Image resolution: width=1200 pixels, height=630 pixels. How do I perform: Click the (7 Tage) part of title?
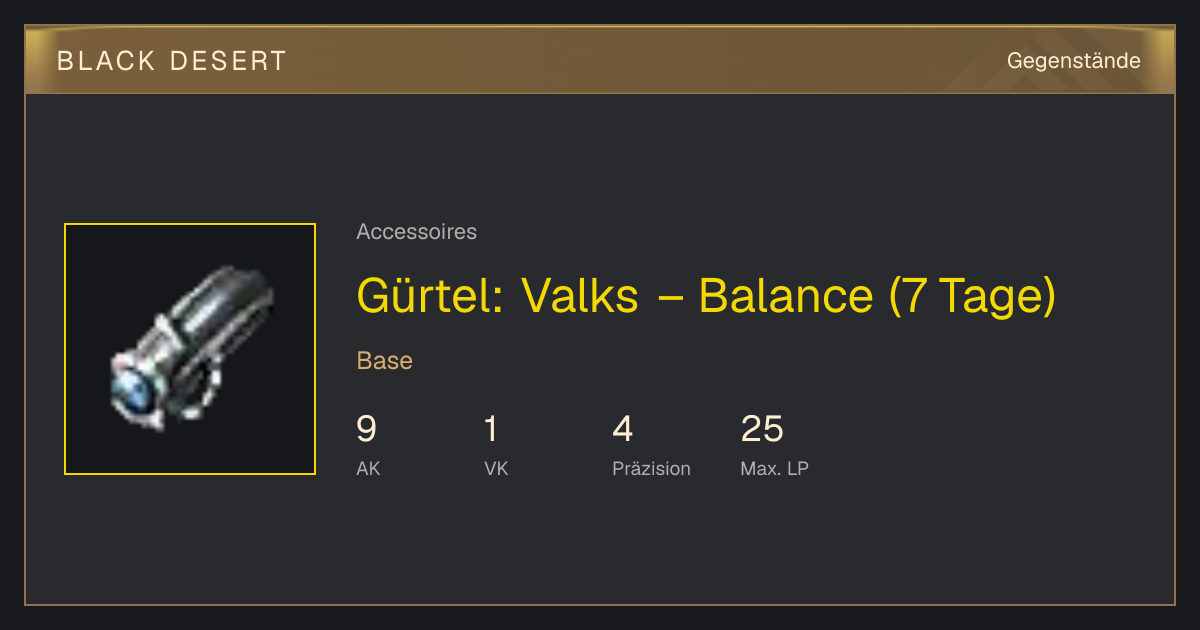pyautogui.click(x=972, y=295)
